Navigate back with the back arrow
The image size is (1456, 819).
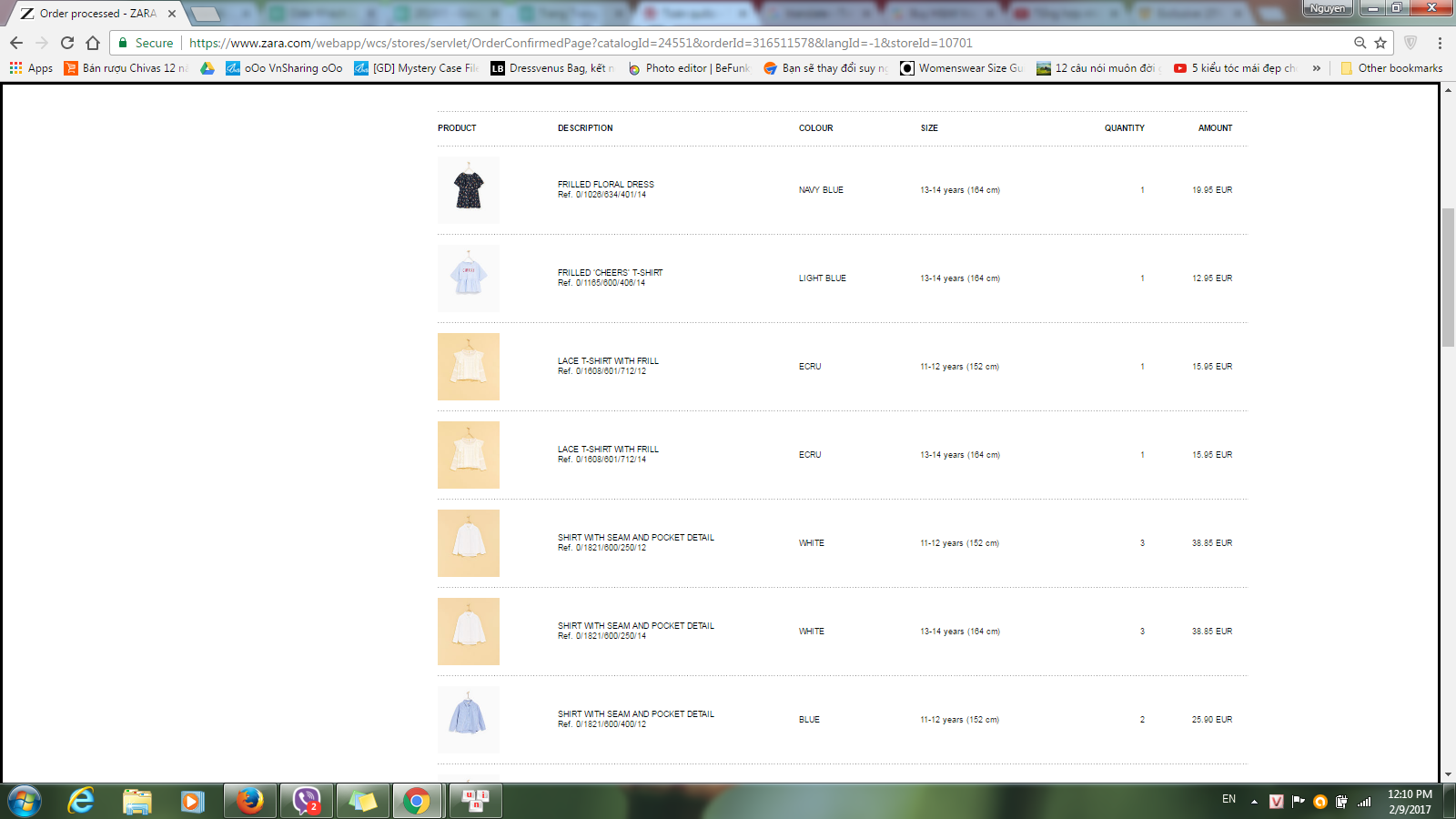16,43
